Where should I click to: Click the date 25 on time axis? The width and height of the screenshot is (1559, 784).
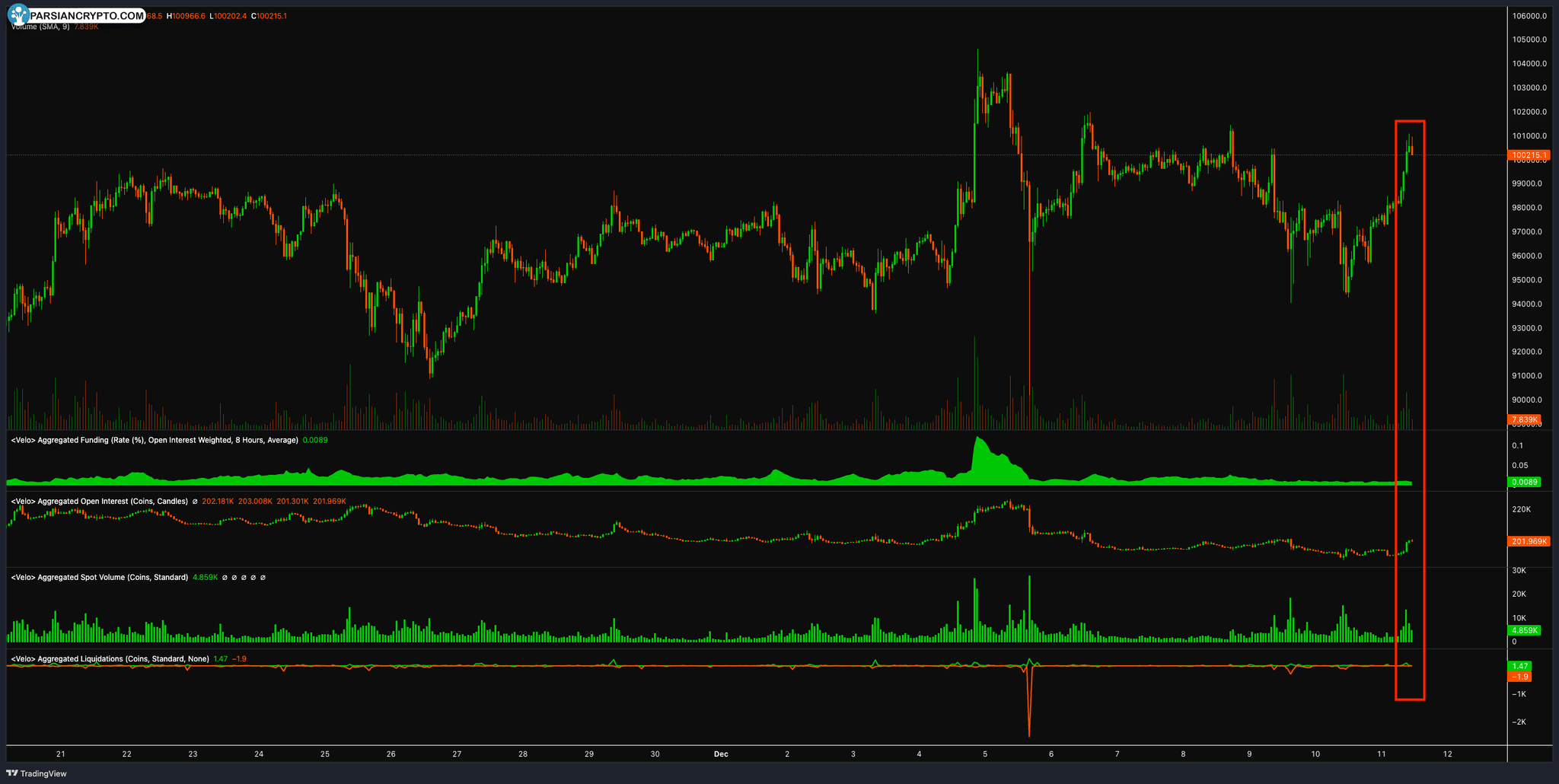click(325, 754)
